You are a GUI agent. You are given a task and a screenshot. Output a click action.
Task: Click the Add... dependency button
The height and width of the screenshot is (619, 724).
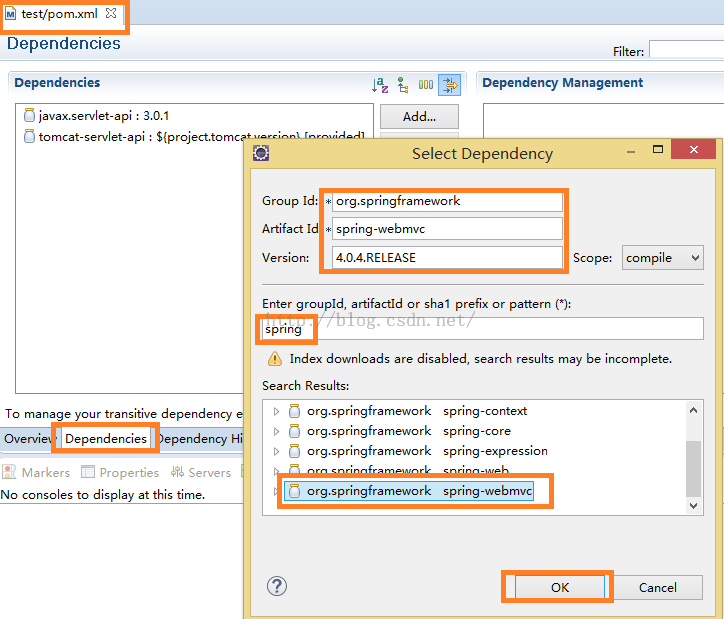click(x=419, y=116)
